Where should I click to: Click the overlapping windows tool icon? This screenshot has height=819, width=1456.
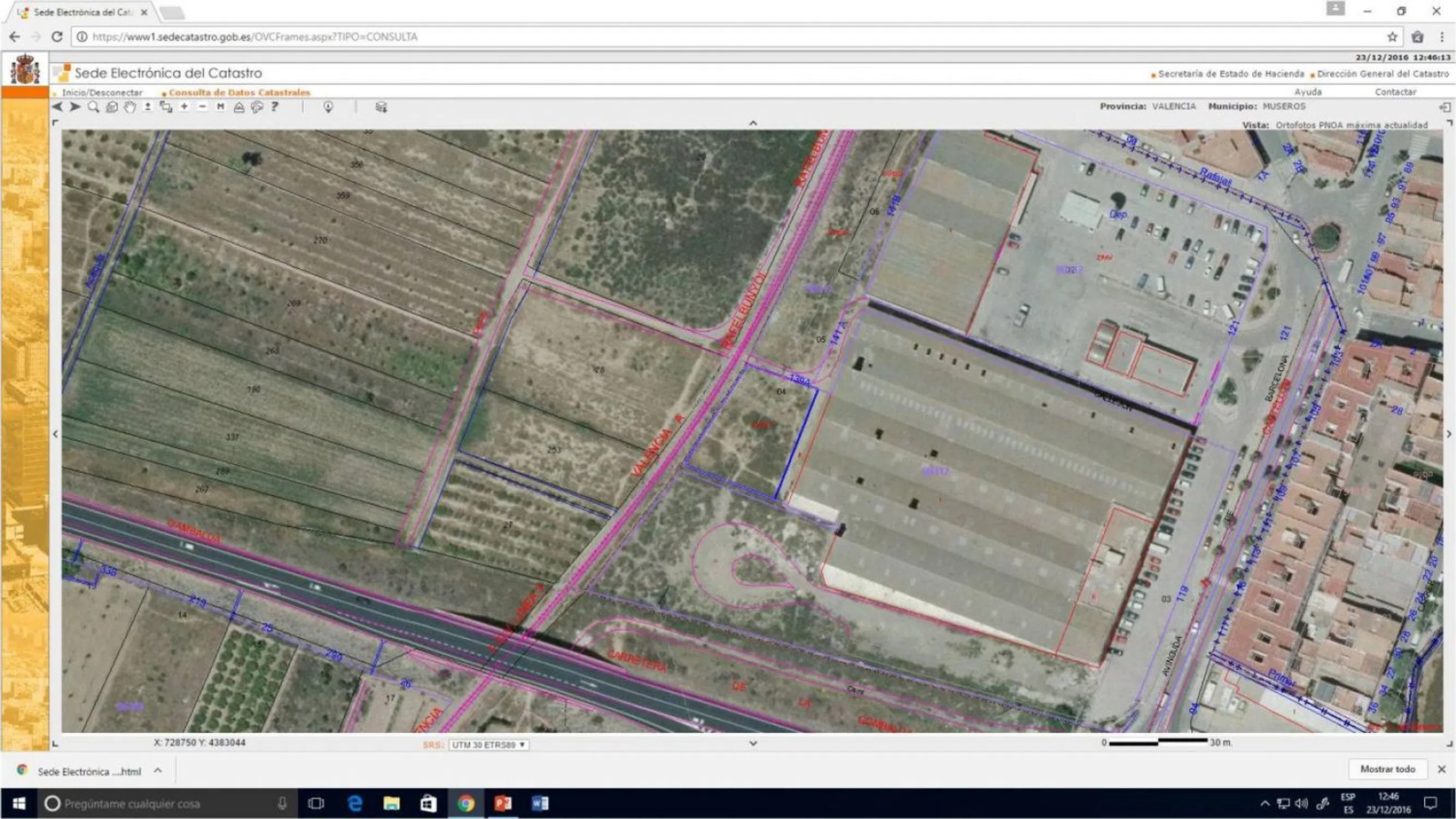coord(165,107)
